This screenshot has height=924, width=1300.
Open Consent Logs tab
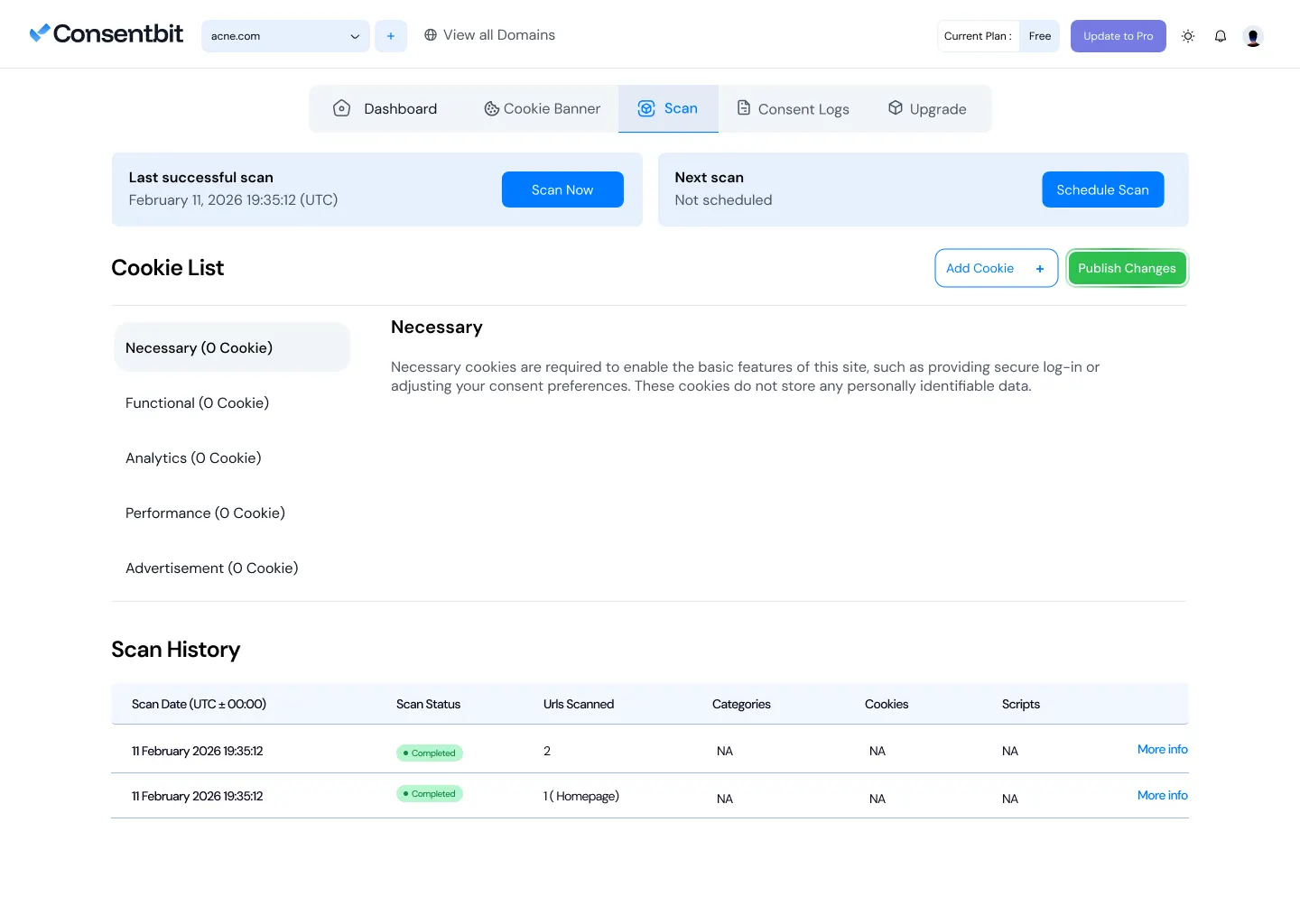tap(794, 109)
